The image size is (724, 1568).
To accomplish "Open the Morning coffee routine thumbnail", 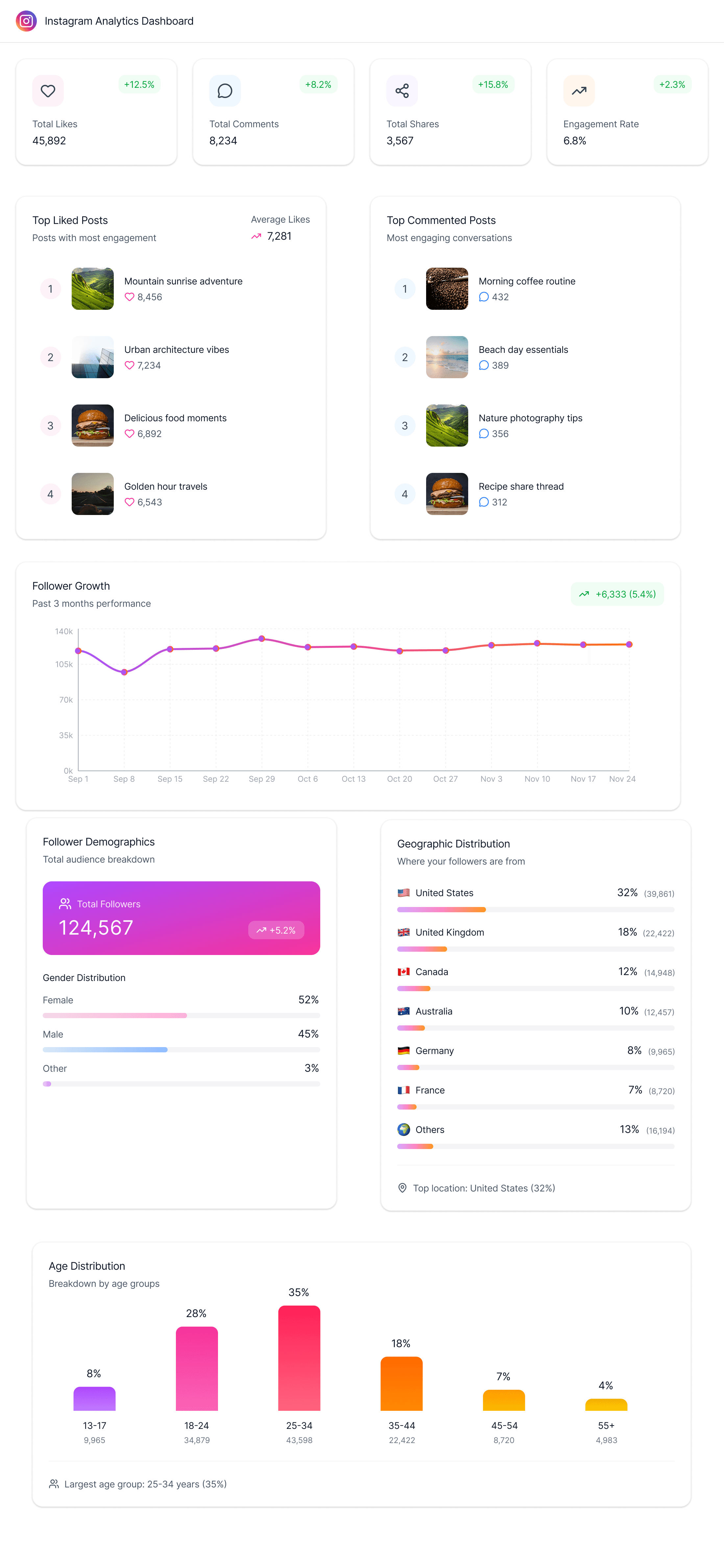I will (446, 288).
